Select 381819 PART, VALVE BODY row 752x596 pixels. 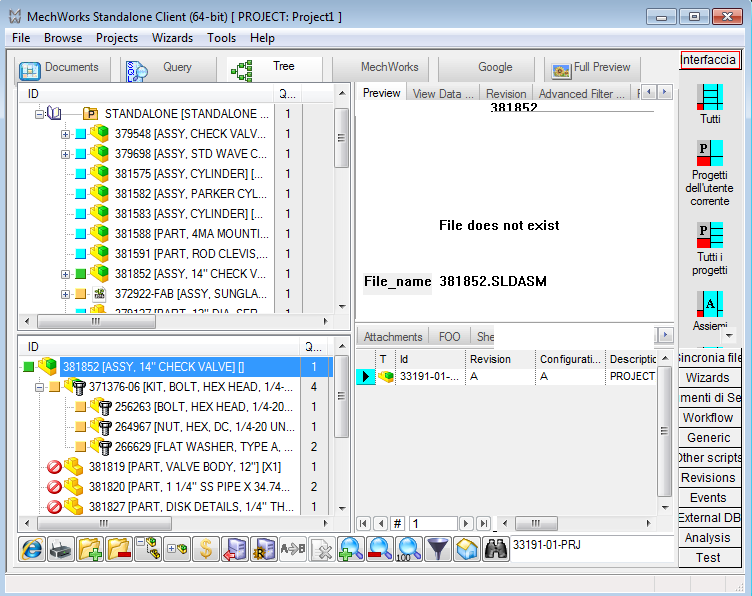[185, 467]
